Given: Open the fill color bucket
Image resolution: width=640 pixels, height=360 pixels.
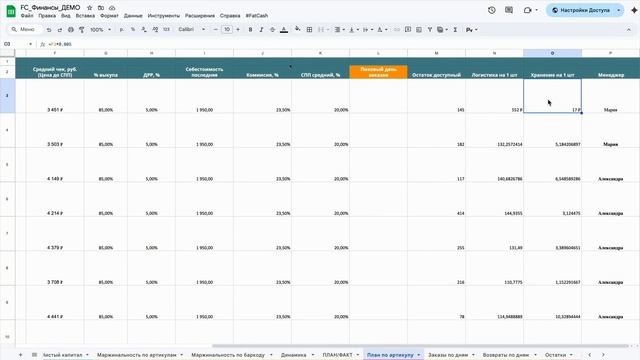Looking at the screenshot, I should [298, 29].
